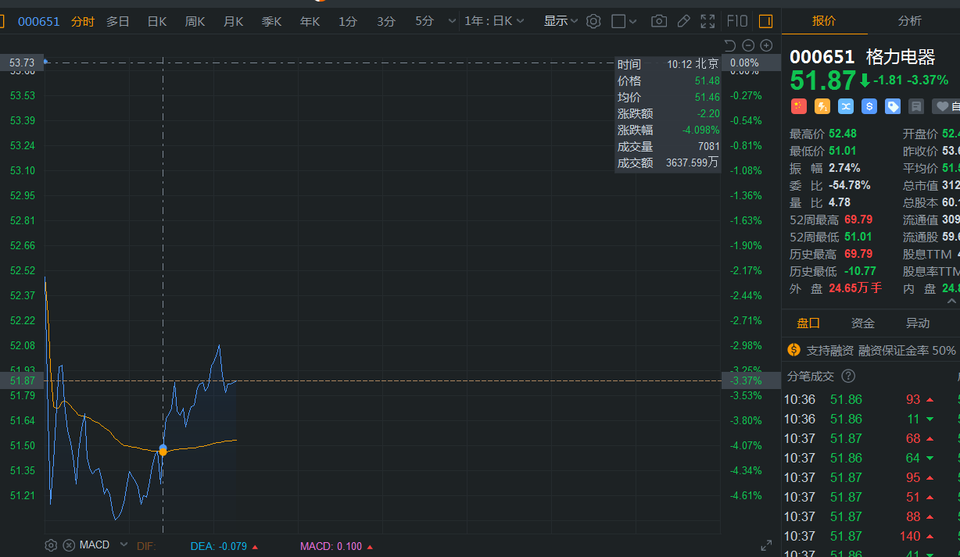The width and height of the screenshot is (960, 557).
Task: Open the layout square dropdown
Action: tap(624, 21)
